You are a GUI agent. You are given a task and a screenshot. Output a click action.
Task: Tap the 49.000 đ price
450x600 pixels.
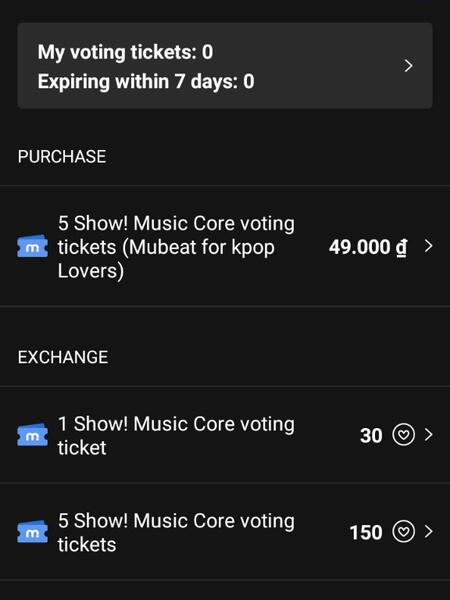point(368,247)
